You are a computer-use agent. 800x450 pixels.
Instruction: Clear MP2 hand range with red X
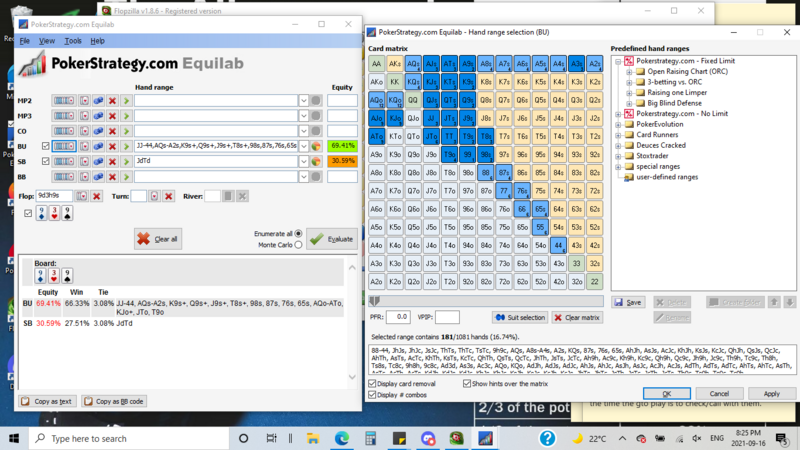(x=112, y=101)
